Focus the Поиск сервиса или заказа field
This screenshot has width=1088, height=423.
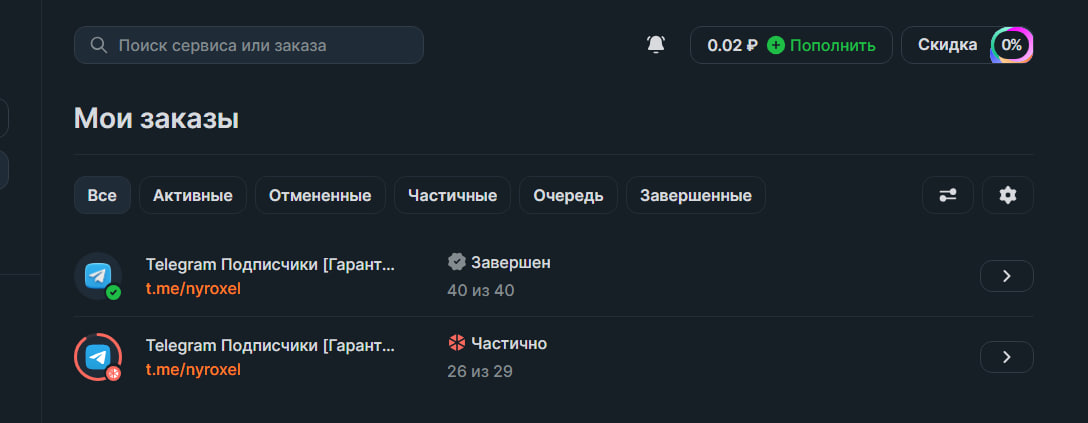pos(260,45)
